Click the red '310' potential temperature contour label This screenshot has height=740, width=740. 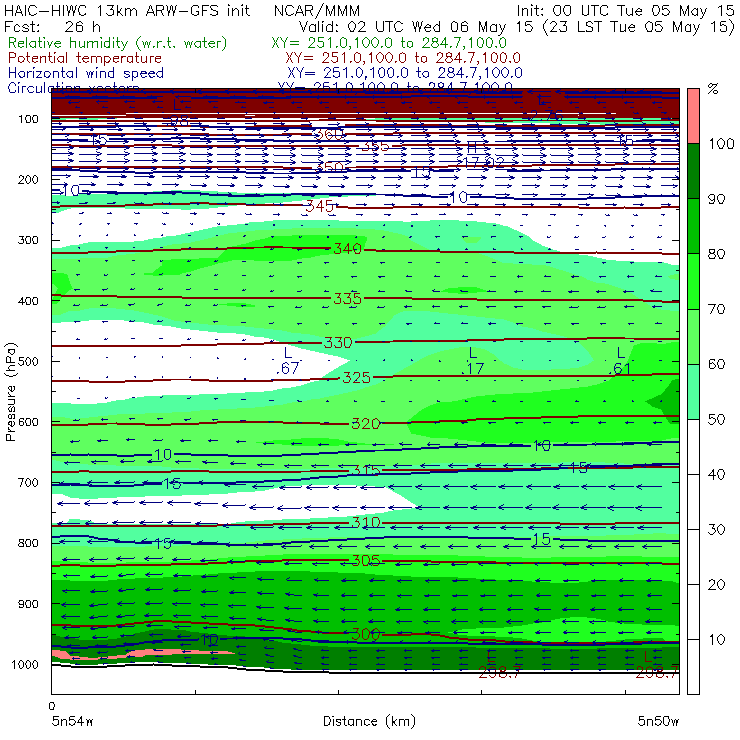[x=366, y=522]
